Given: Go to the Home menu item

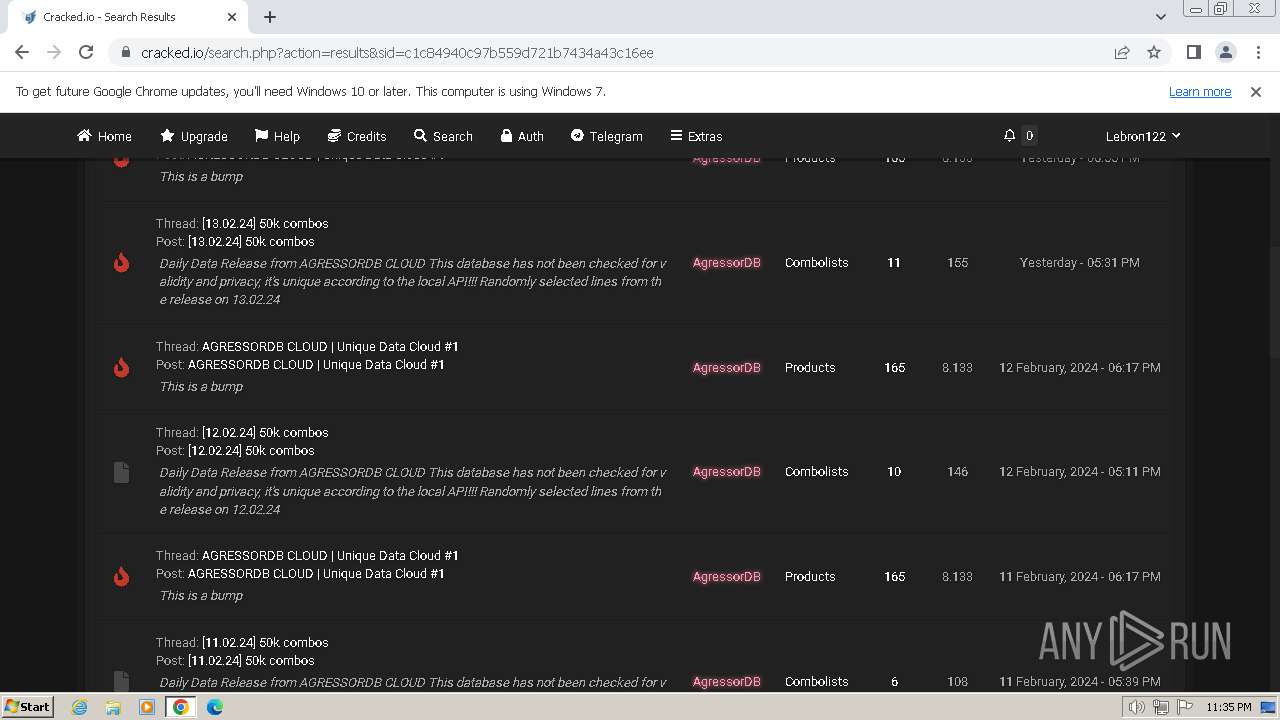Looking at the screenshot, I should point(104,136).
